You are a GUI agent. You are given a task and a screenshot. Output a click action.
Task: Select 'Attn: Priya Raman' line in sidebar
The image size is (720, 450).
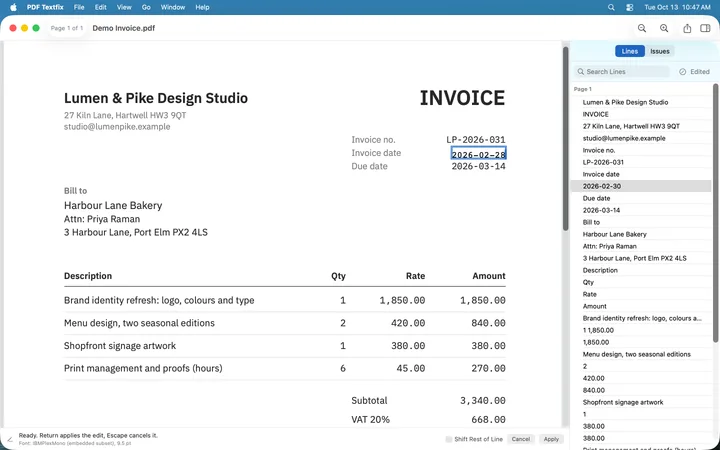click(x=641, y=246)
